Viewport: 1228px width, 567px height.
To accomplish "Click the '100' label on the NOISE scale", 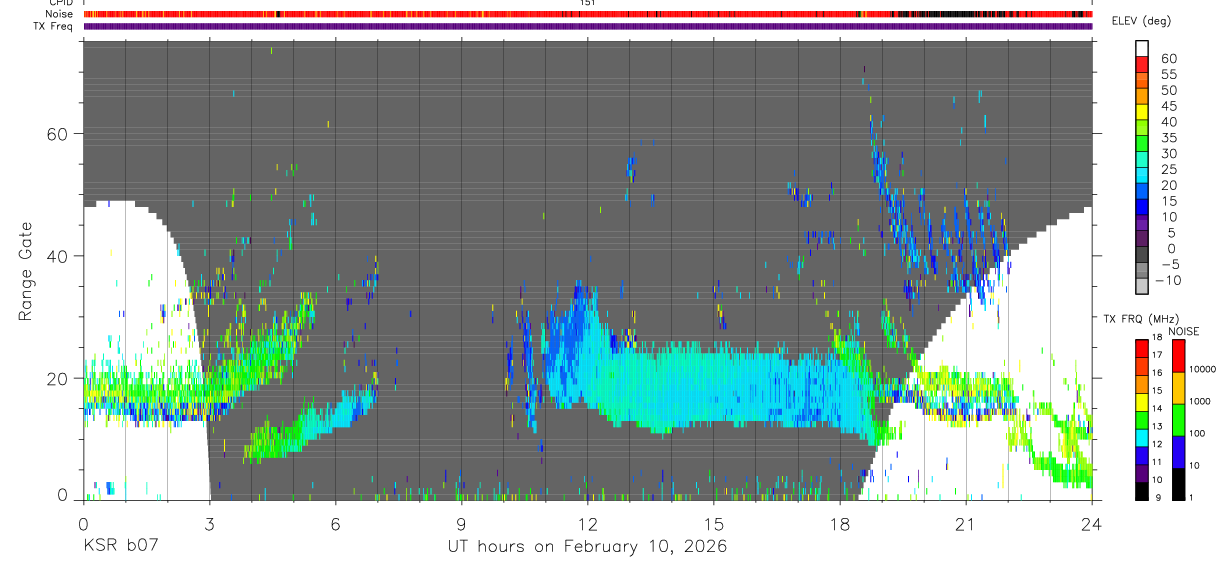I will (x=1197, y=433).
